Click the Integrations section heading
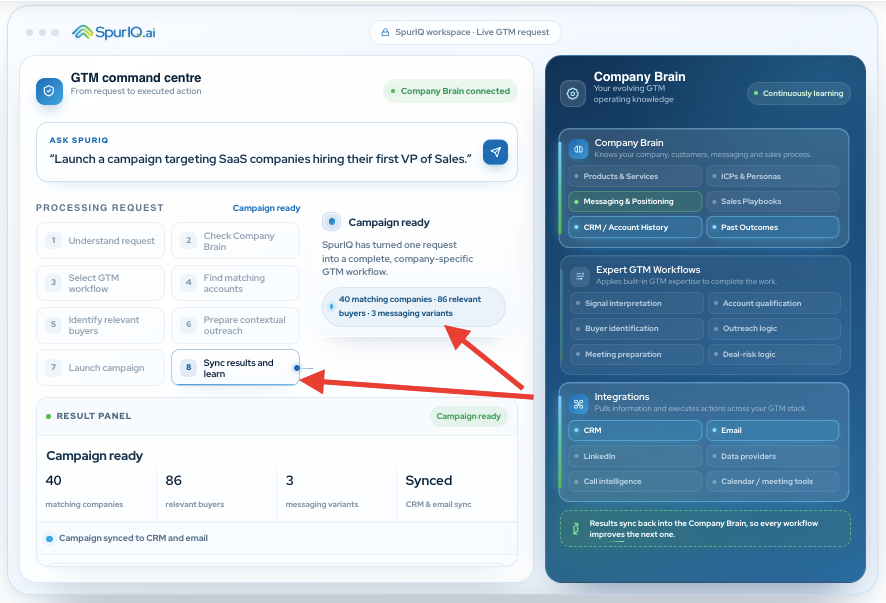Image resolution: width=886 pixels, height=603 pixels. 622,397
